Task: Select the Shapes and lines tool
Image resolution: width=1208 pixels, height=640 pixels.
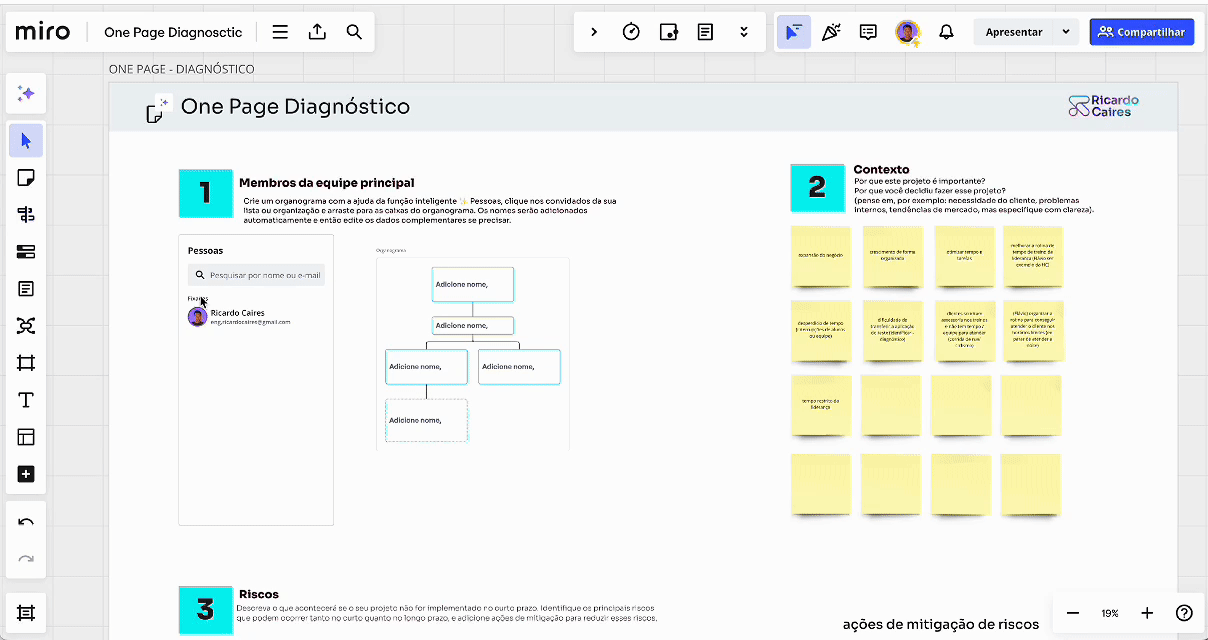Action: pyautogui.click(x=26, y=215)
